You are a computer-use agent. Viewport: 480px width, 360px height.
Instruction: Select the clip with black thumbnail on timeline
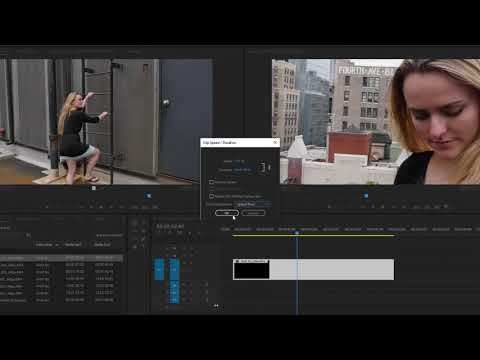click(x=313, y=269)
